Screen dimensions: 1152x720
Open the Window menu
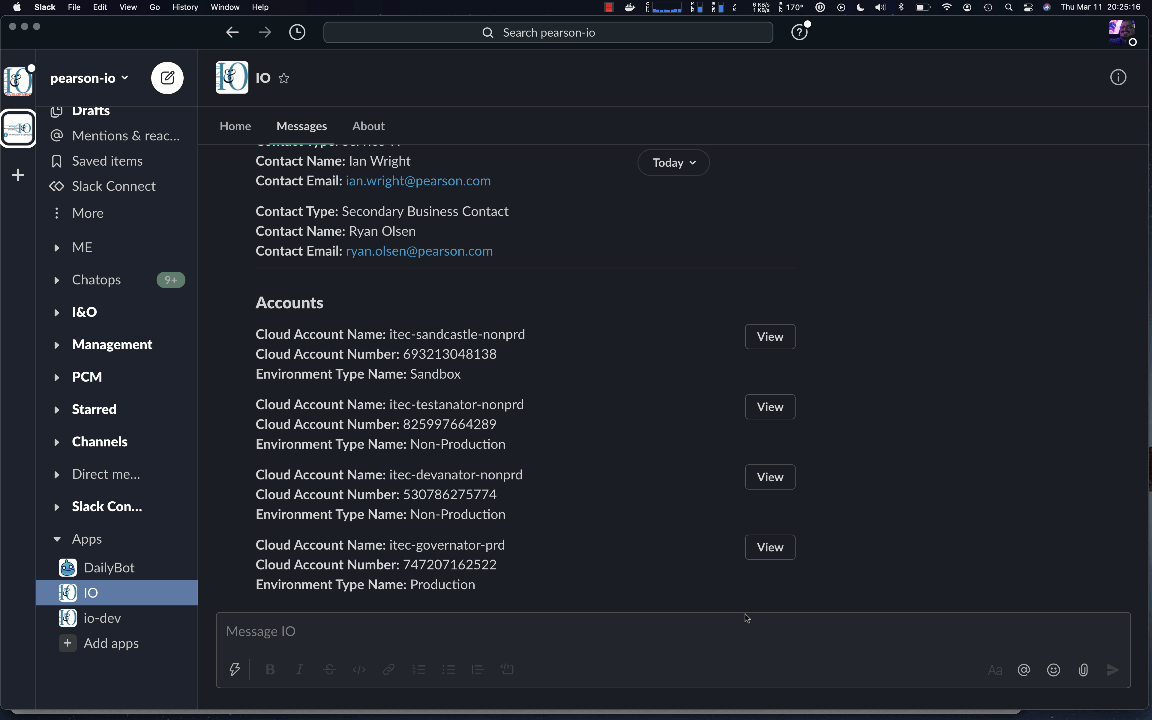pos(225,7)
